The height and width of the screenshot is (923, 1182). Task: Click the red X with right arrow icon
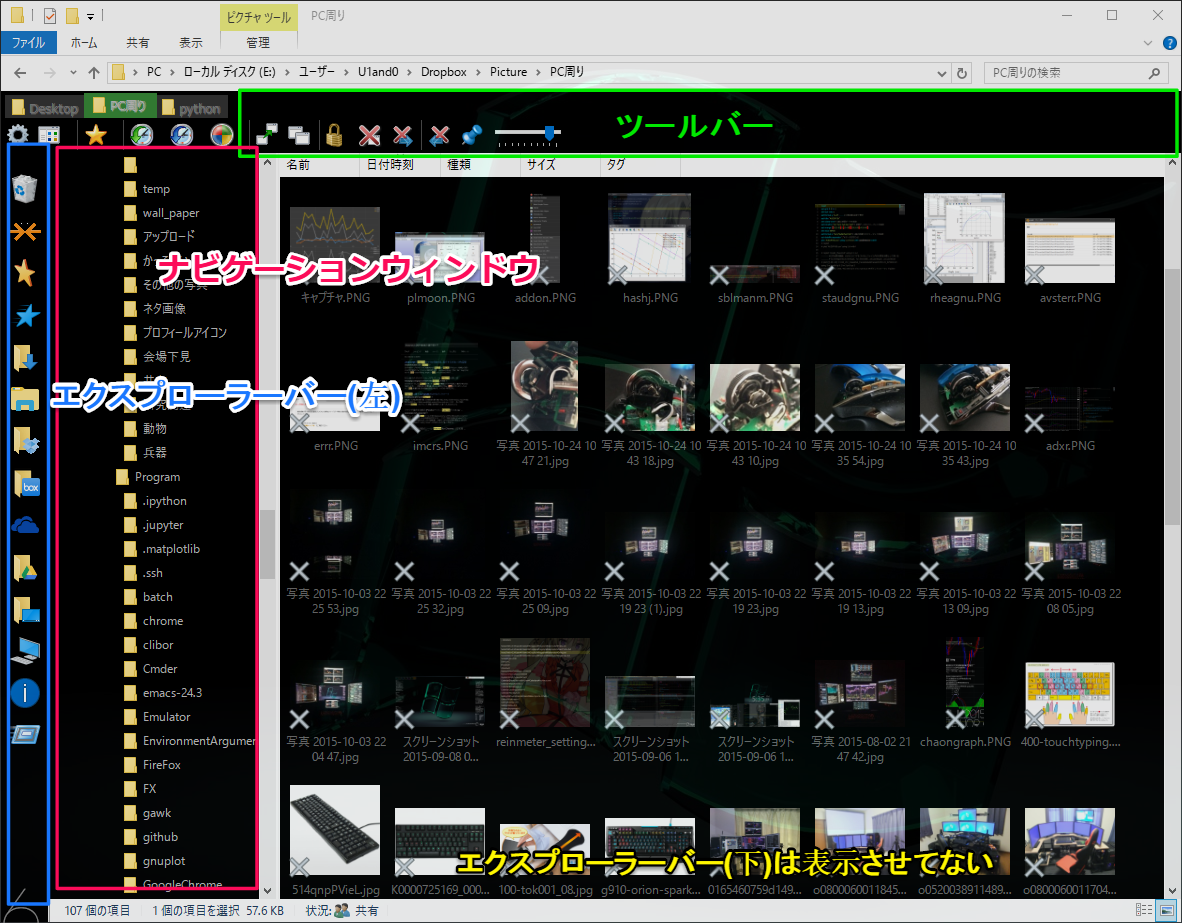[403, 136]
